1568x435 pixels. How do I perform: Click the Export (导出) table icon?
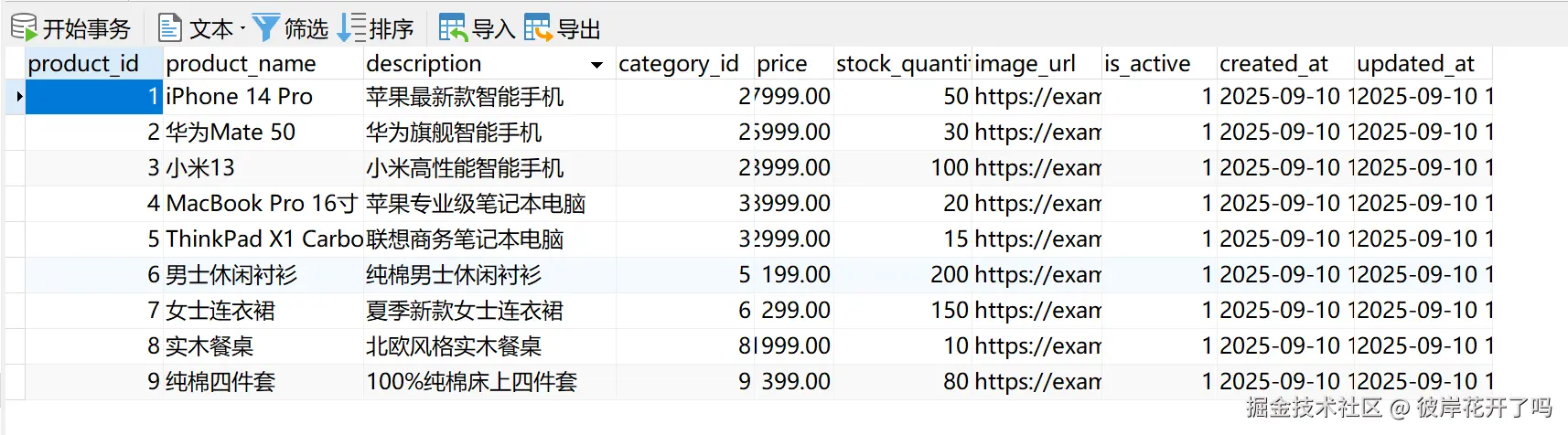538,28
